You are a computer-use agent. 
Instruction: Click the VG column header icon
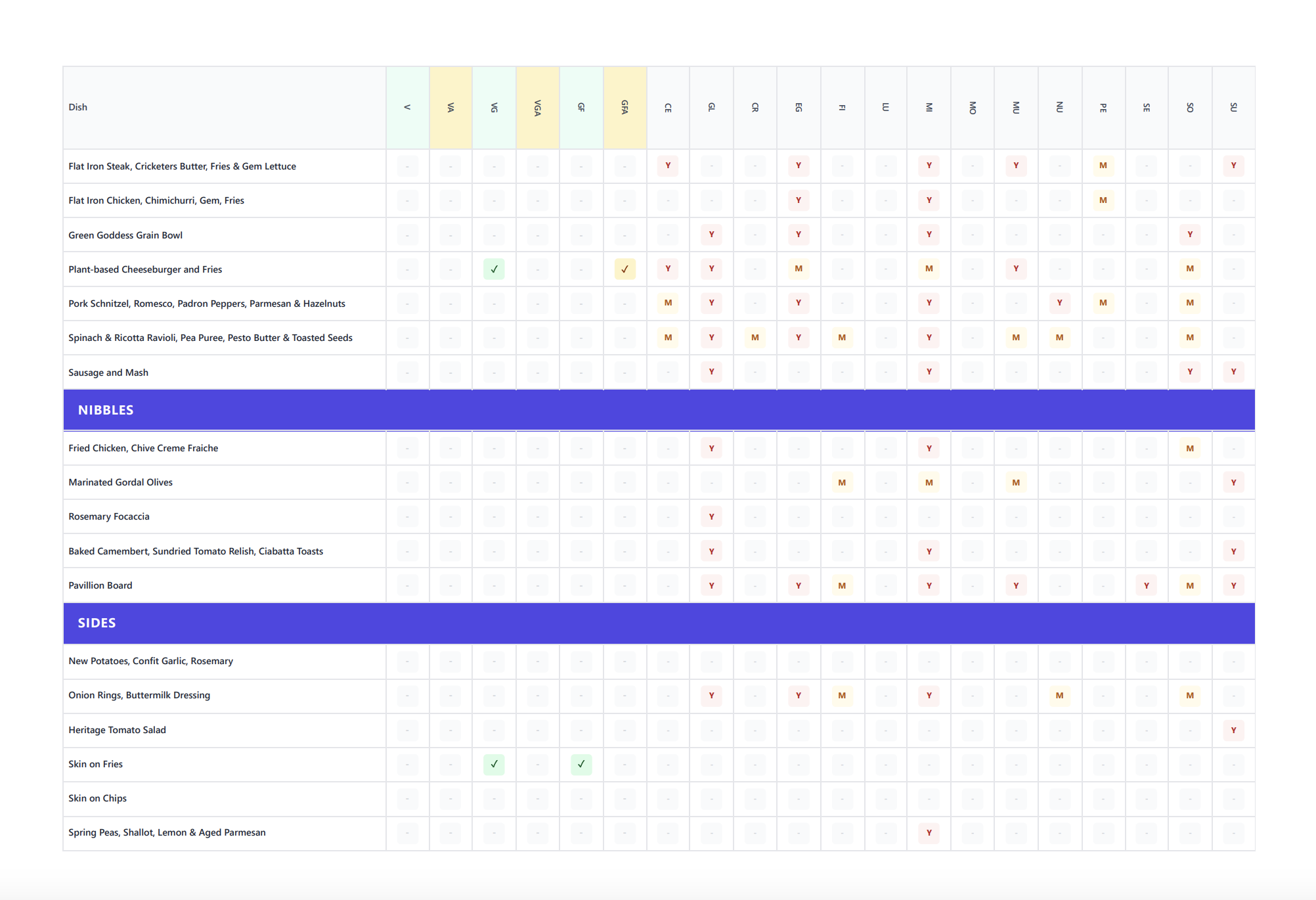tap(494, 107)
